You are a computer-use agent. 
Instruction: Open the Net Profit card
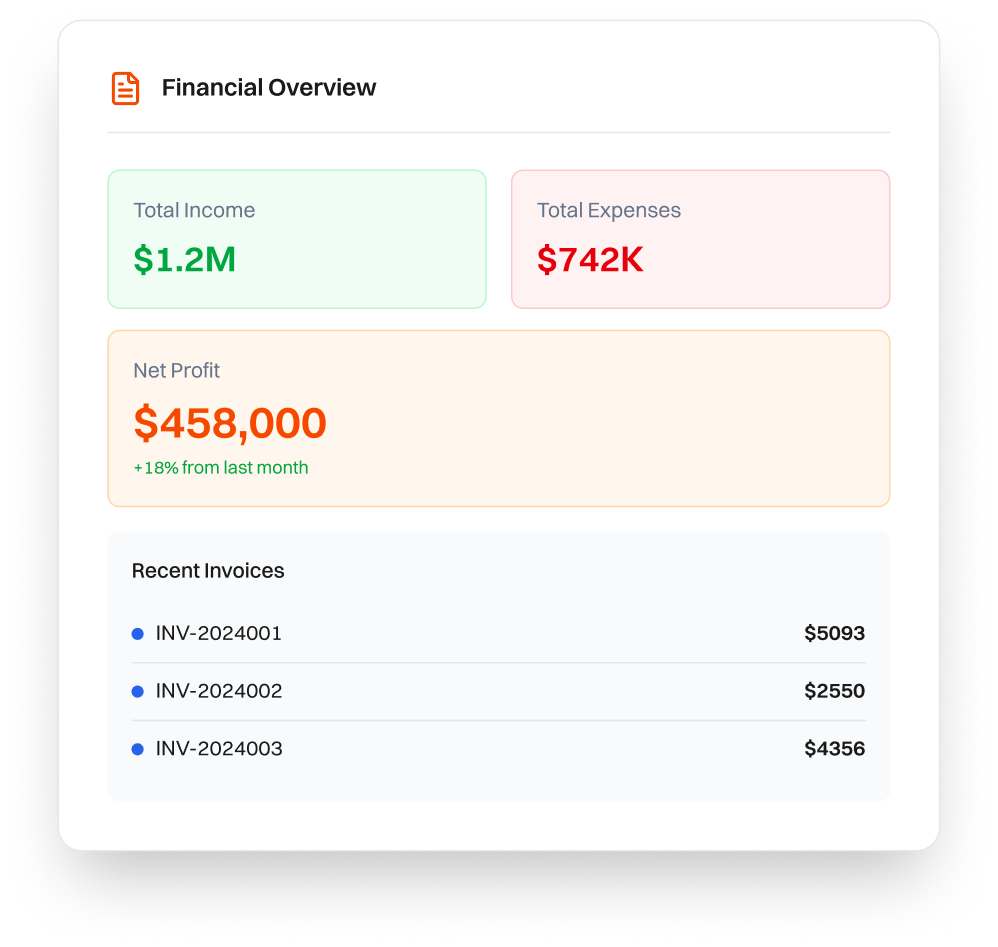click(499, 419)
